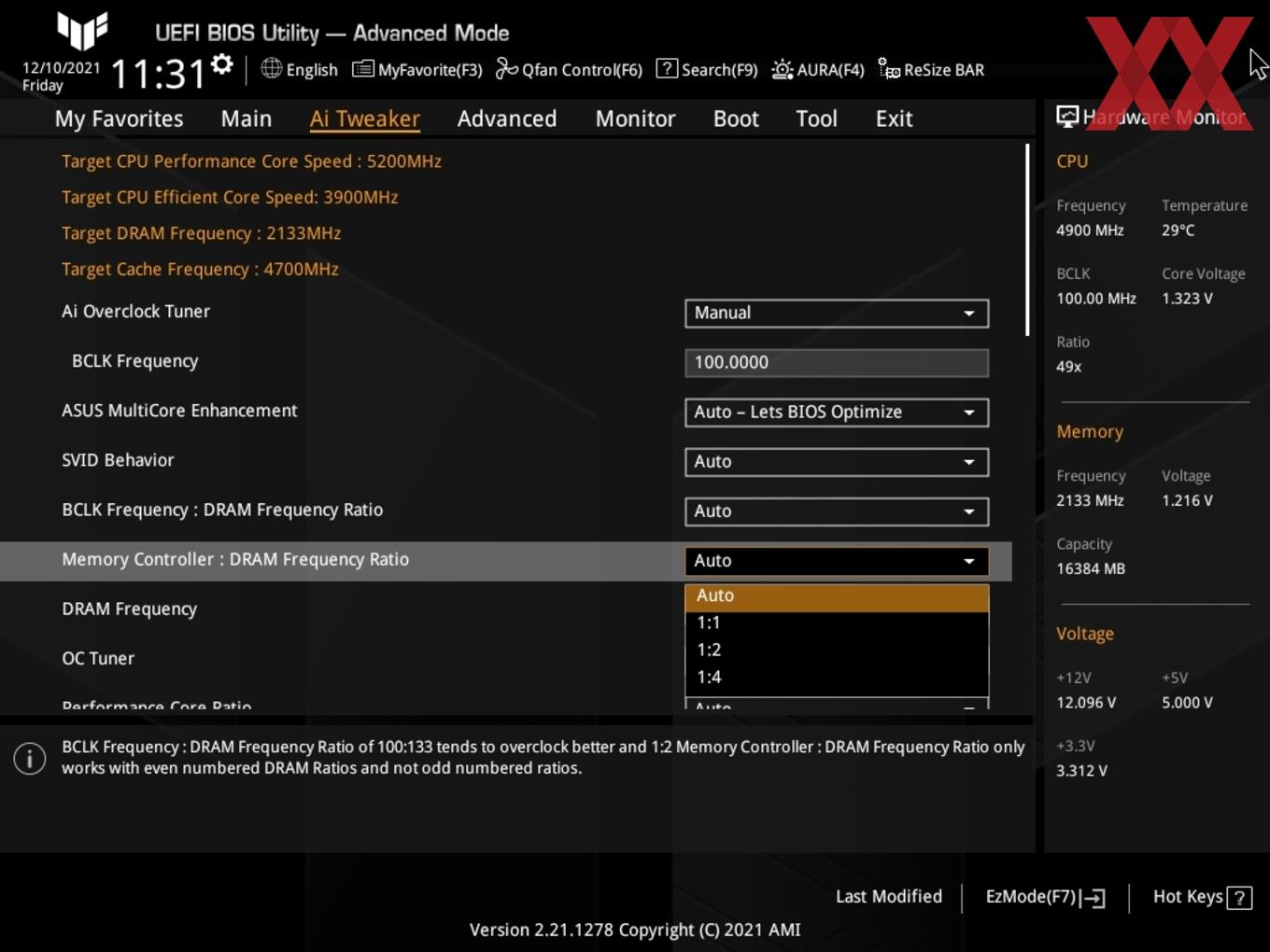
Task: Click memory Capacity value 16384 MB
Action: click(1091, 568)
